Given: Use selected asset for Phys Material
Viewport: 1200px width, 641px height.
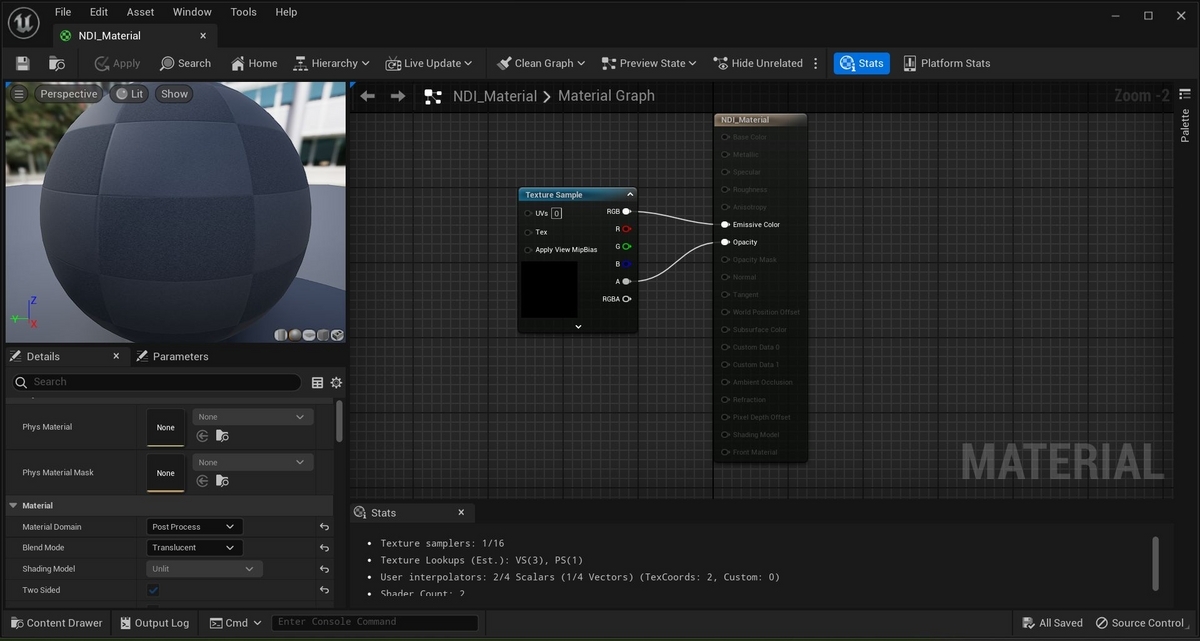Looking at the screenshot, I should [202, 436].
